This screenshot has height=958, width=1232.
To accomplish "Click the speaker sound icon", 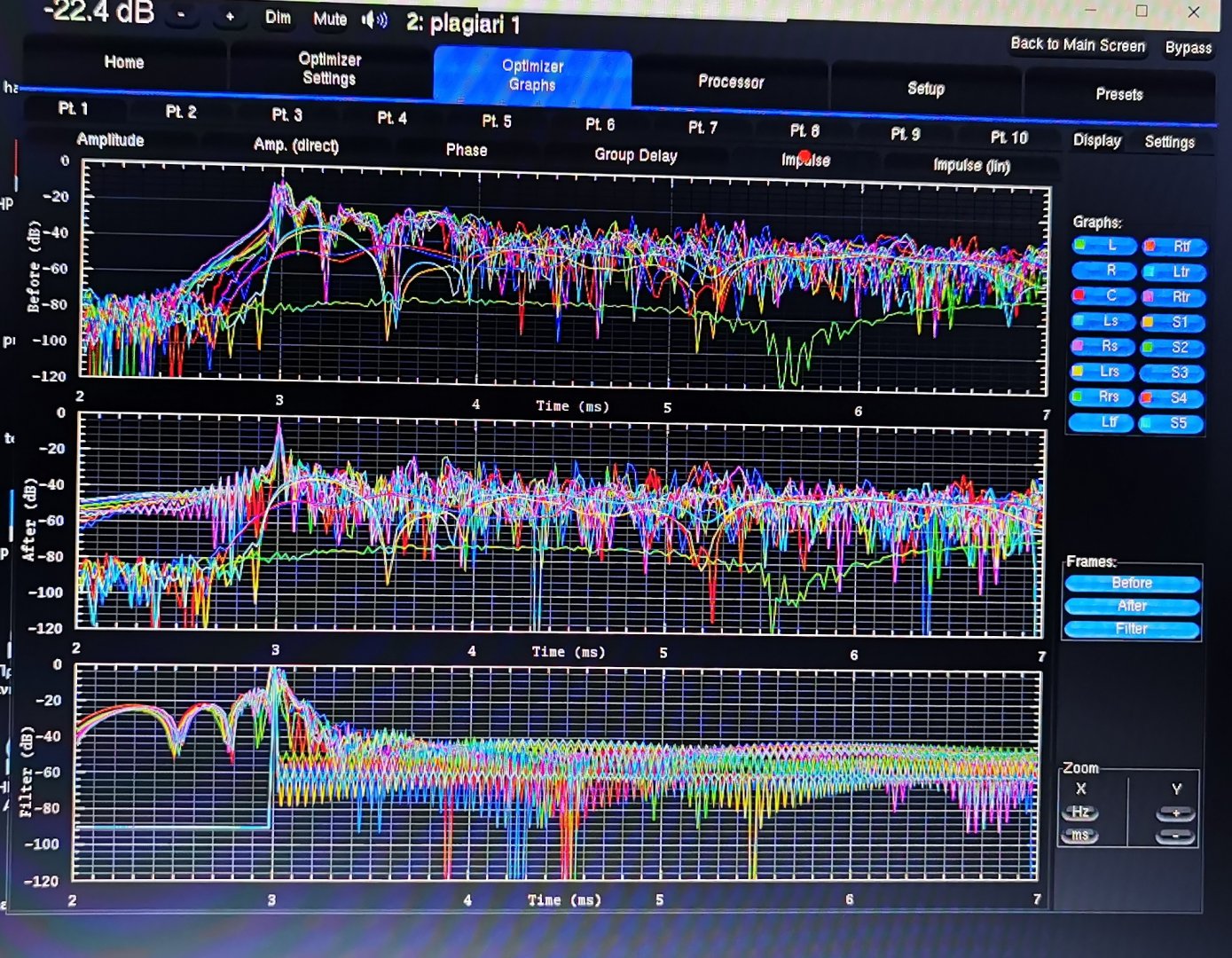I will click(374, 20).
